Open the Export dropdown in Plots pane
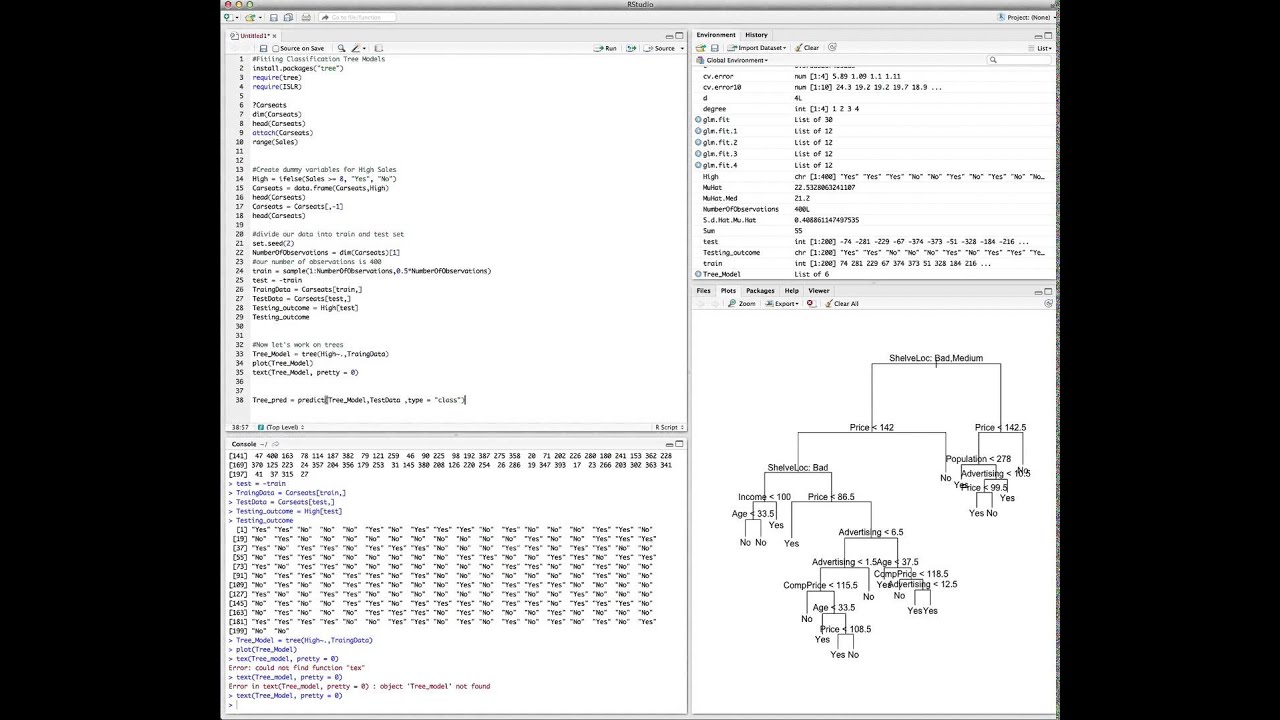Screen dimensions: 1280x720 coord(782,303)
